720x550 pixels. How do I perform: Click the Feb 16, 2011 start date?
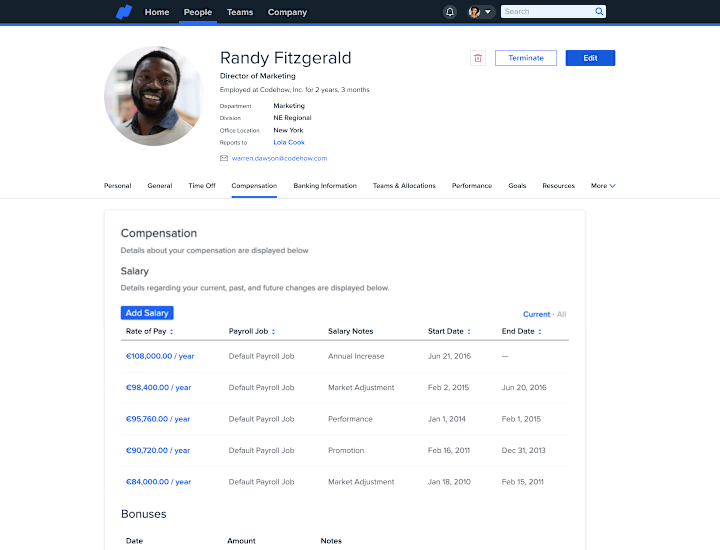tap(449, 451)
